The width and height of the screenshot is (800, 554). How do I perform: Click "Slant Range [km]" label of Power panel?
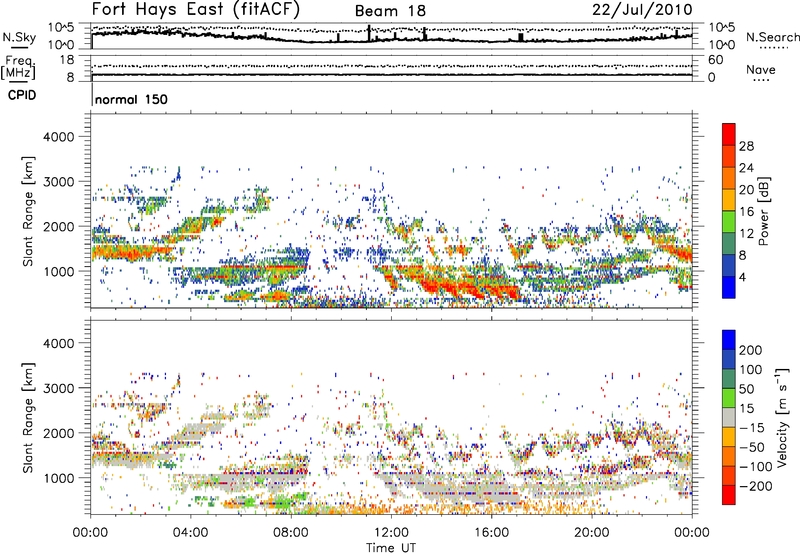pyautogui.click(x=29, y=211)
